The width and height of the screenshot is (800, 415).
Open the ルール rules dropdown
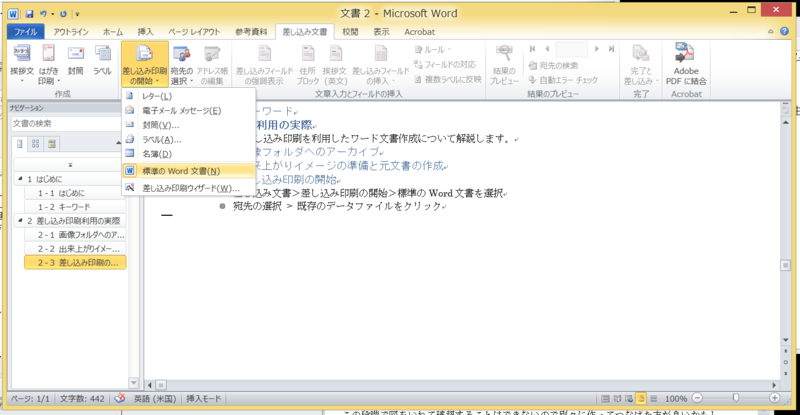433,50
